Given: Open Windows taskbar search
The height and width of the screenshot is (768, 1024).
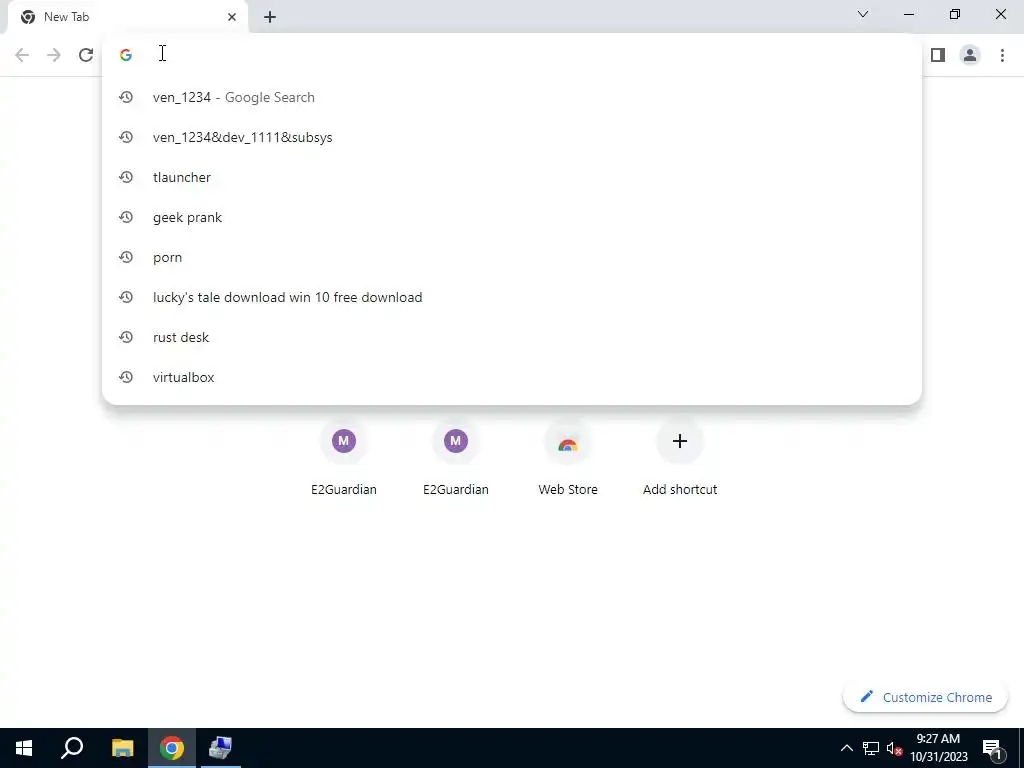Looking at the screenshot, I should pyautogui.click(x=72, y=748).
